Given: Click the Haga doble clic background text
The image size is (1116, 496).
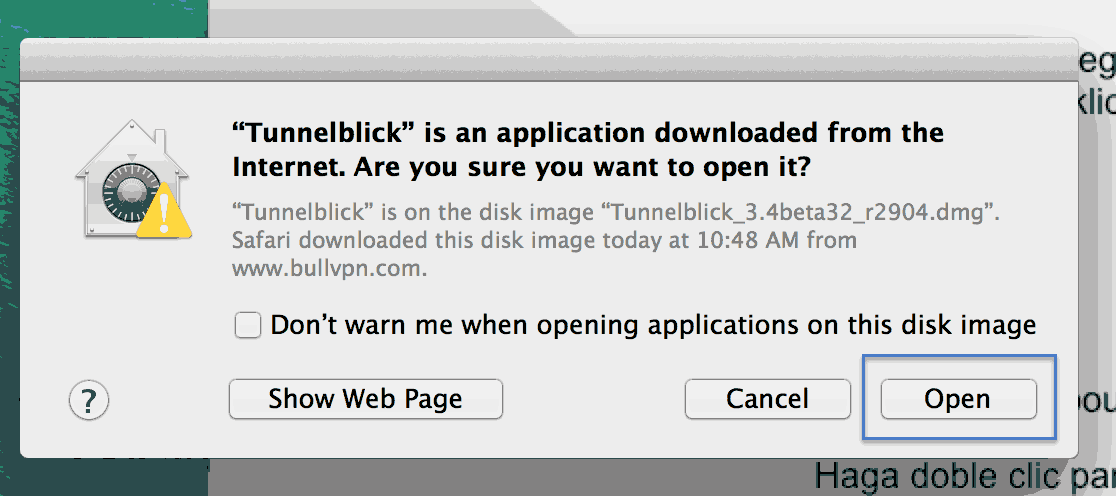Looking at the screenshot, I should pos(964,475).
